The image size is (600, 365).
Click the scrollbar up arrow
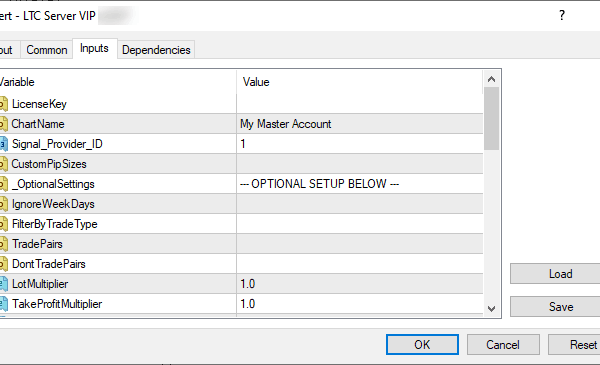492,79
